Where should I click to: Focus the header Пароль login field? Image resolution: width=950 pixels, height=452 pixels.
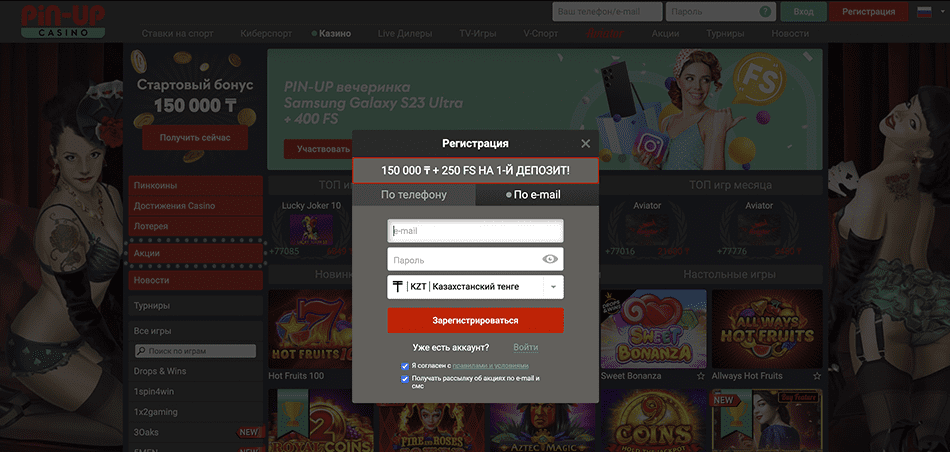pyautogui.click(x=721, y=12)
